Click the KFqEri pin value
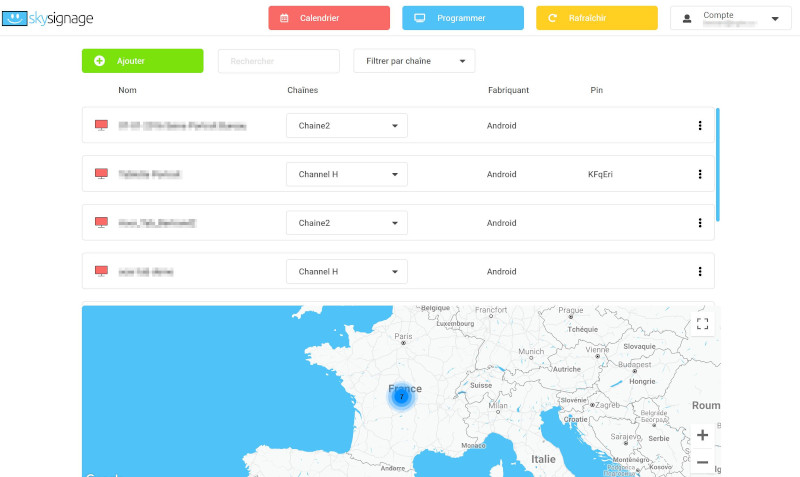This screenshot has width=800, height=477. [600, 174]
